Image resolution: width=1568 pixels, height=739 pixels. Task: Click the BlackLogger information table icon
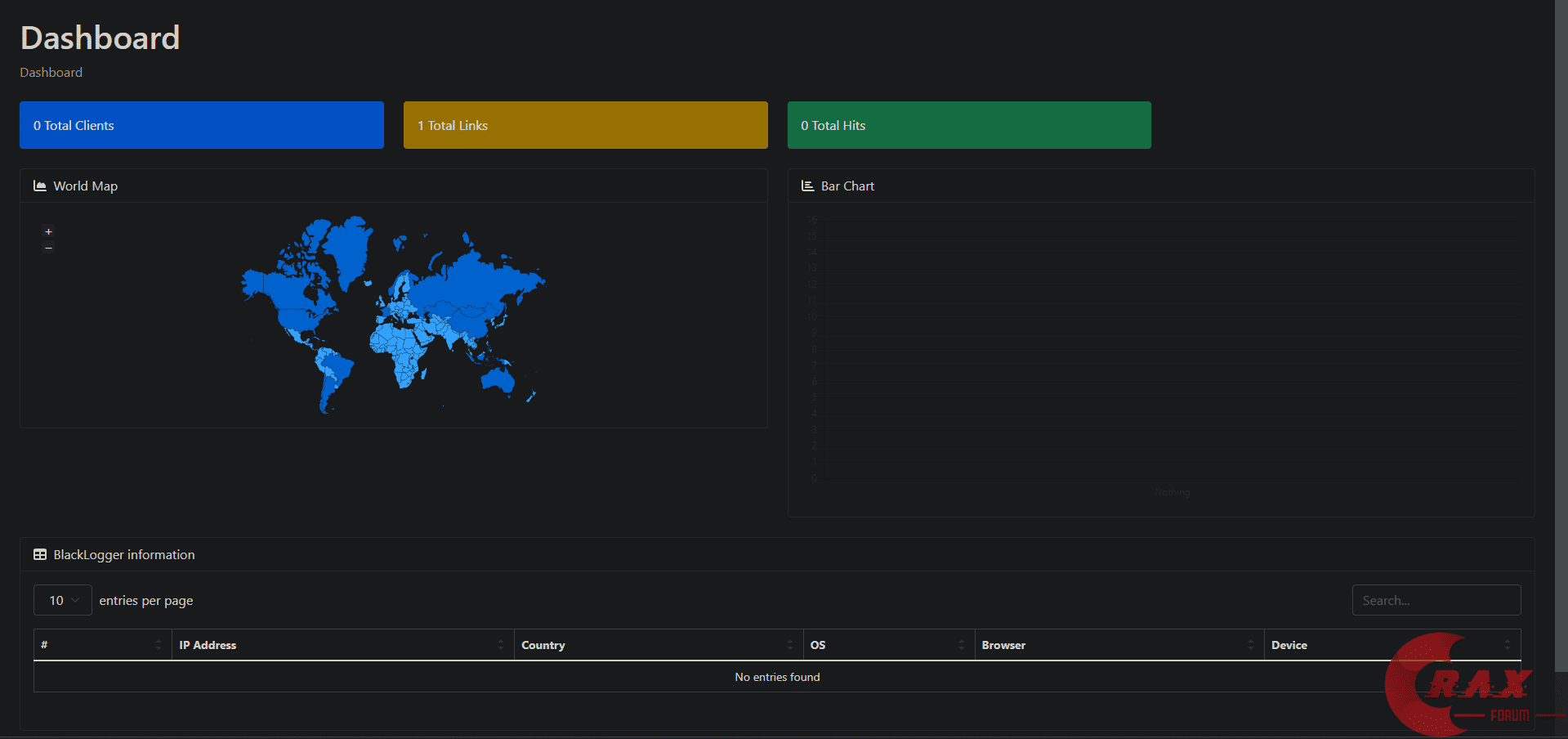[x=39, y=555]
